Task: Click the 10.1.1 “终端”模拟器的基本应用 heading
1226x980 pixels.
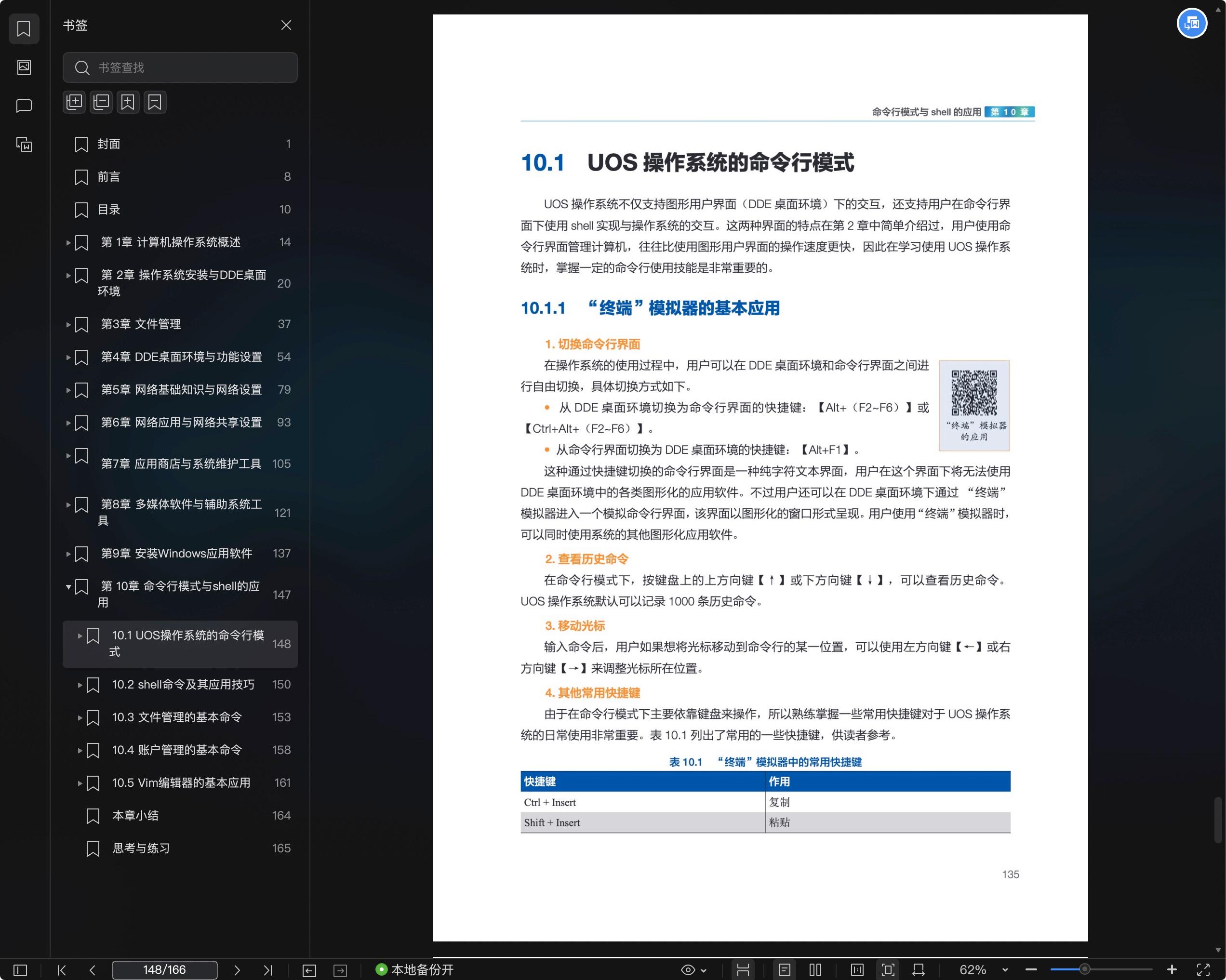Action: click(650, 308)
